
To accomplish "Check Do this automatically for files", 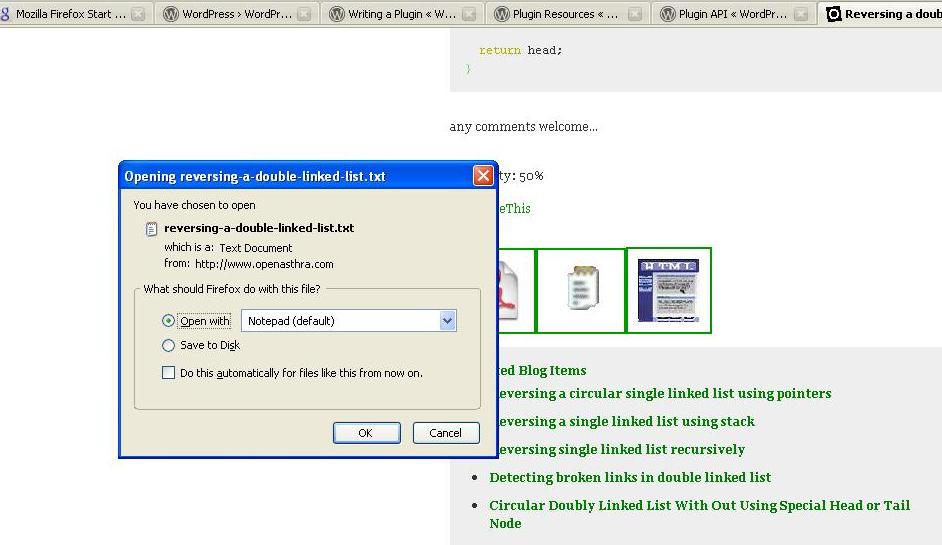I will pos(168,373).
